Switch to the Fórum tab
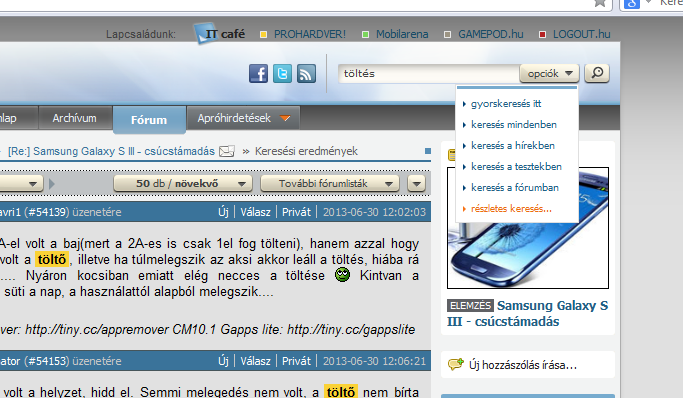This screenshot has width=683, height=398. point(149,120)
